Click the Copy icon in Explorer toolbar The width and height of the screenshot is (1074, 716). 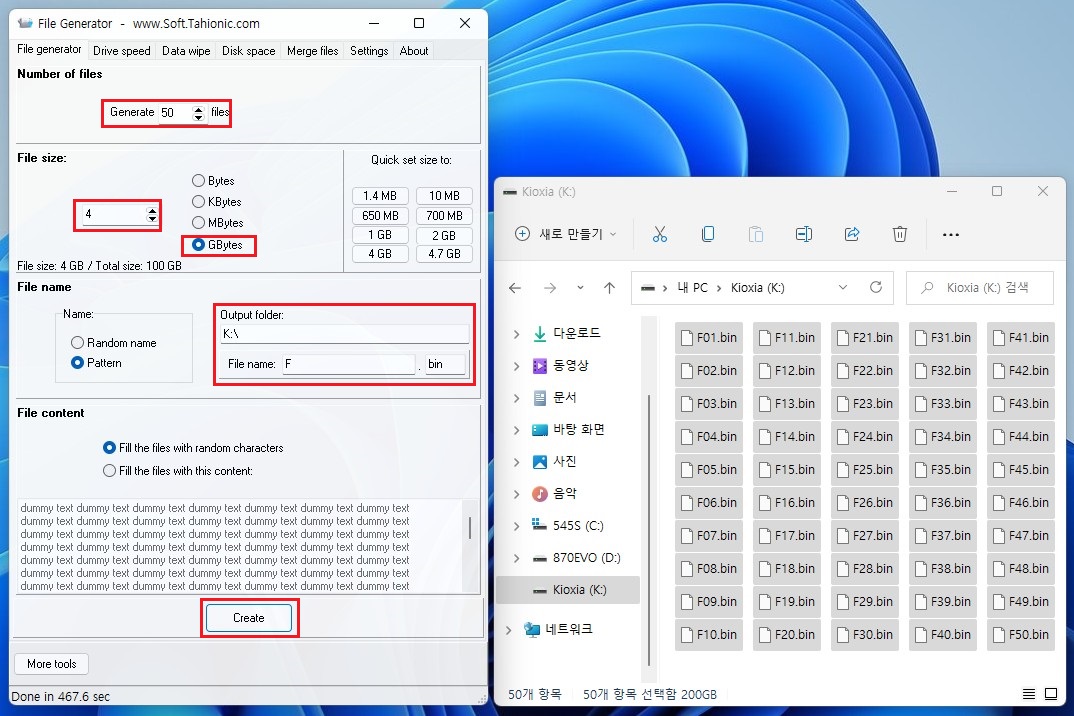pyautogui.click(x=708, y=234)
